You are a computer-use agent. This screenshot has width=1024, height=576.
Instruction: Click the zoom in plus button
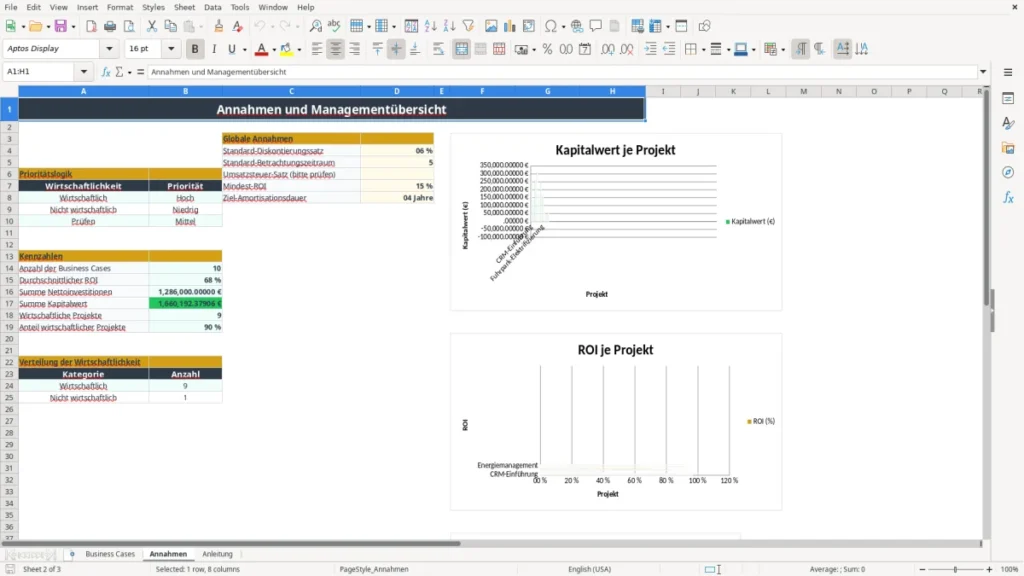point(989,569)
